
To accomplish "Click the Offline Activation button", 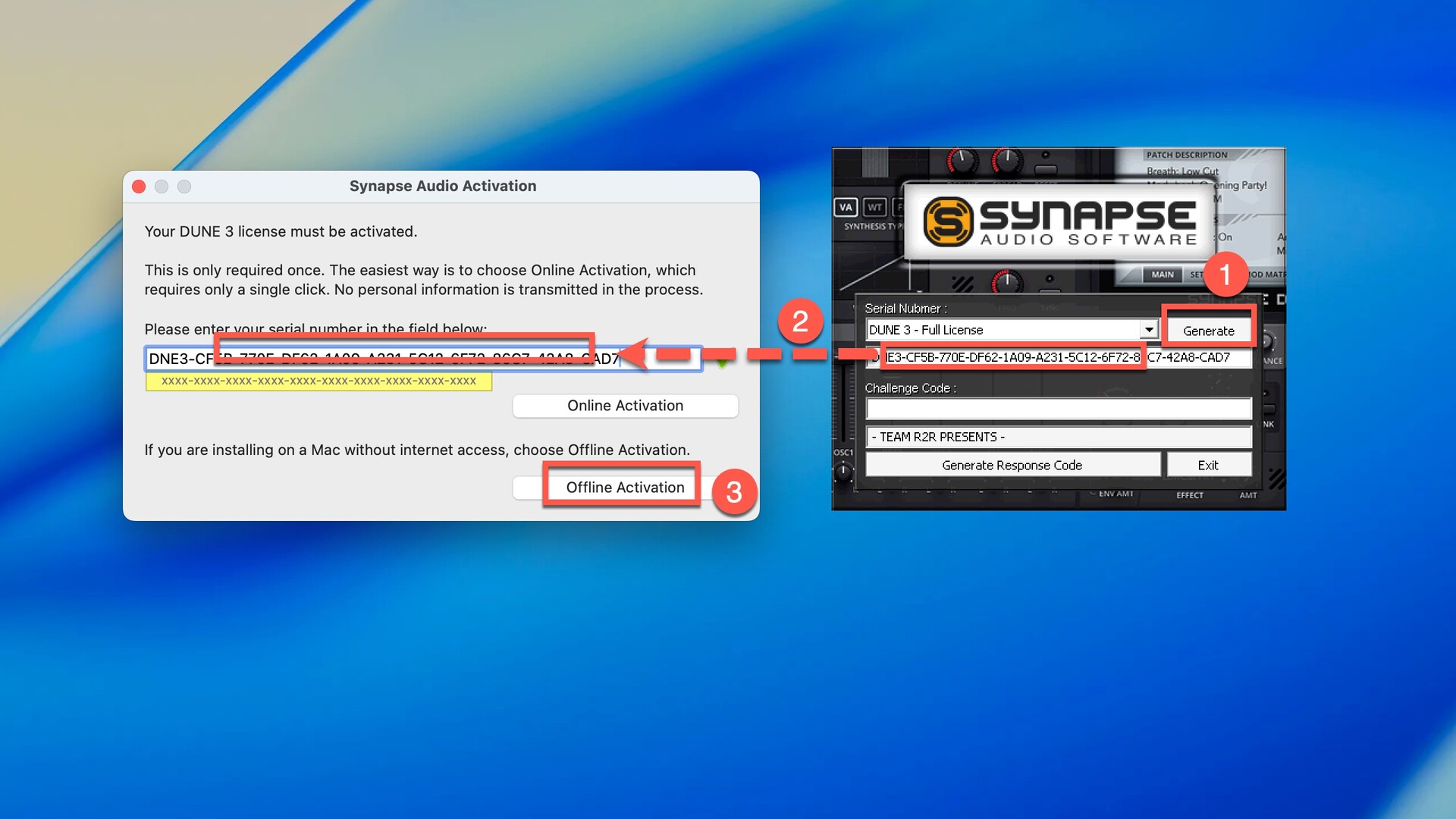I will [625, 488].
